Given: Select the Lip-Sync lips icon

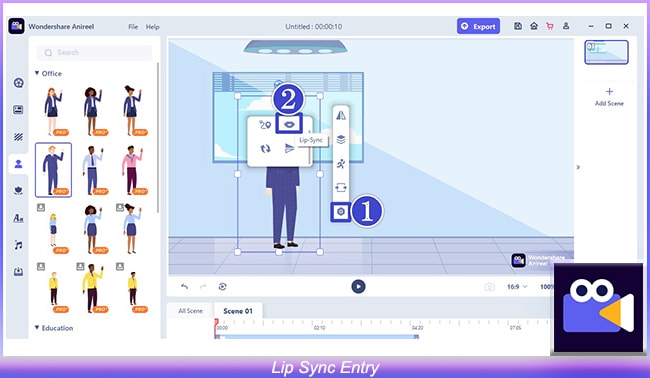Looking at the screenshot, I should tap(289, 124).
